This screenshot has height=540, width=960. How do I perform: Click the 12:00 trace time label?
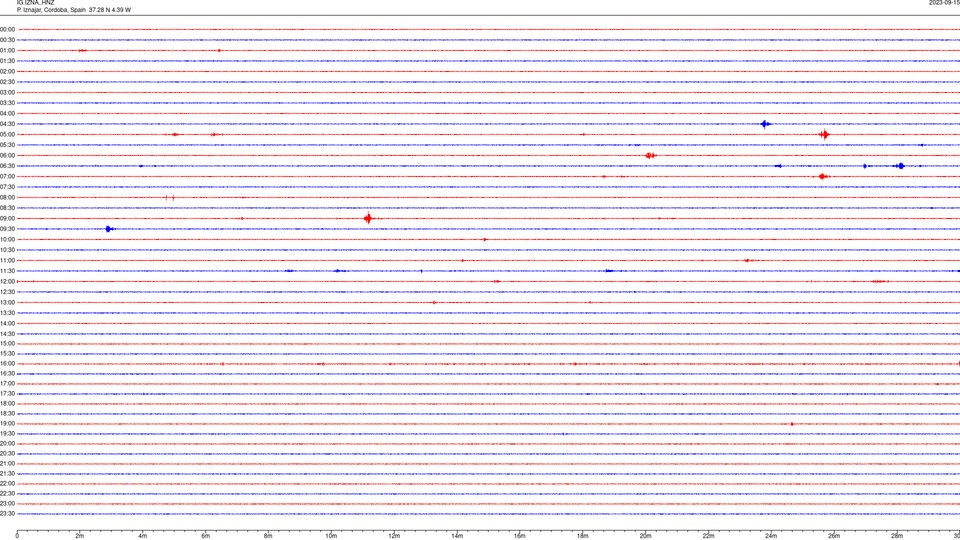(x=7, y=282)
